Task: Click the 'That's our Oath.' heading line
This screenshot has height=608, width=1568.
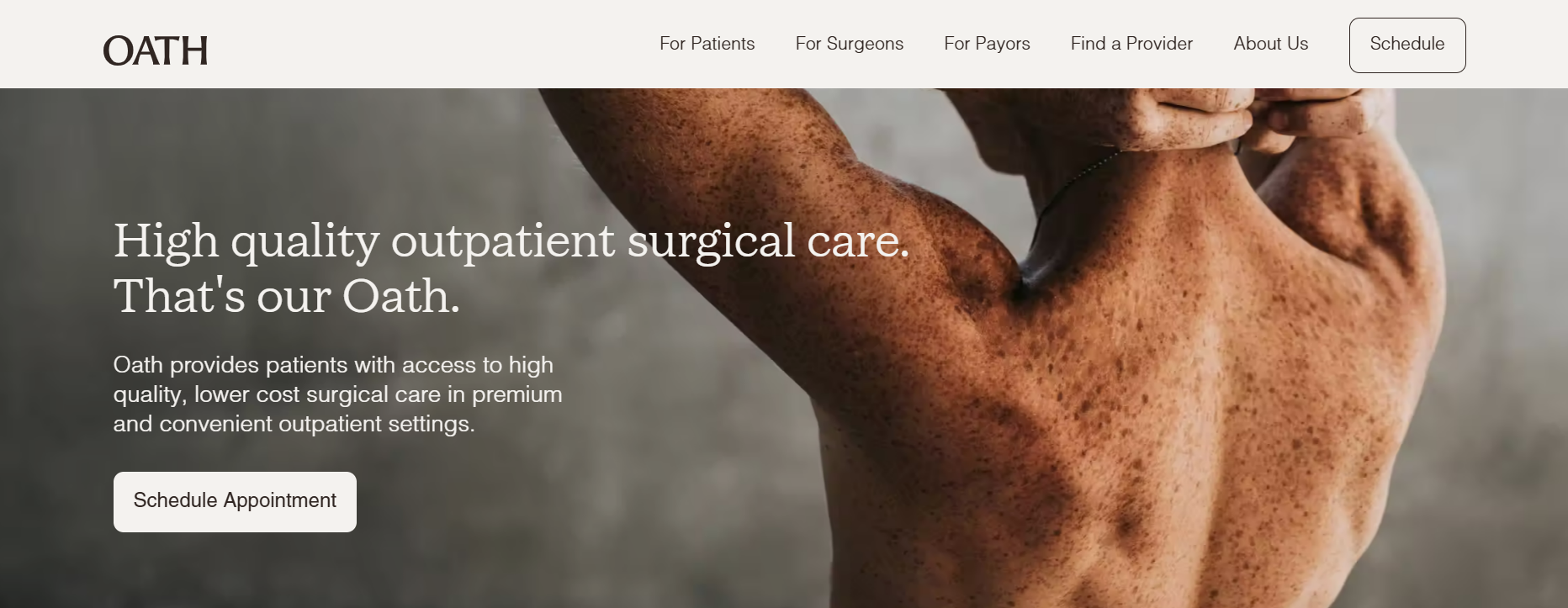Action: click(287, 296)
